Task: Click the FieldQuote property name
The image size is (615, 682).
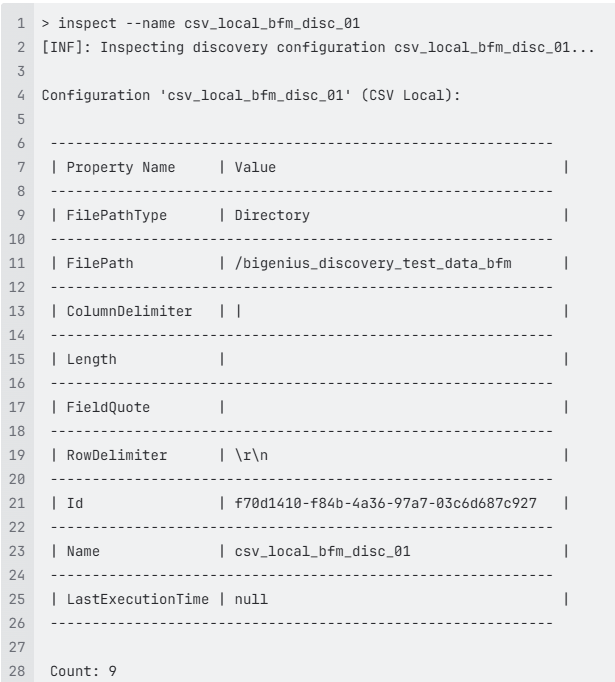Action: coord(108,407)
